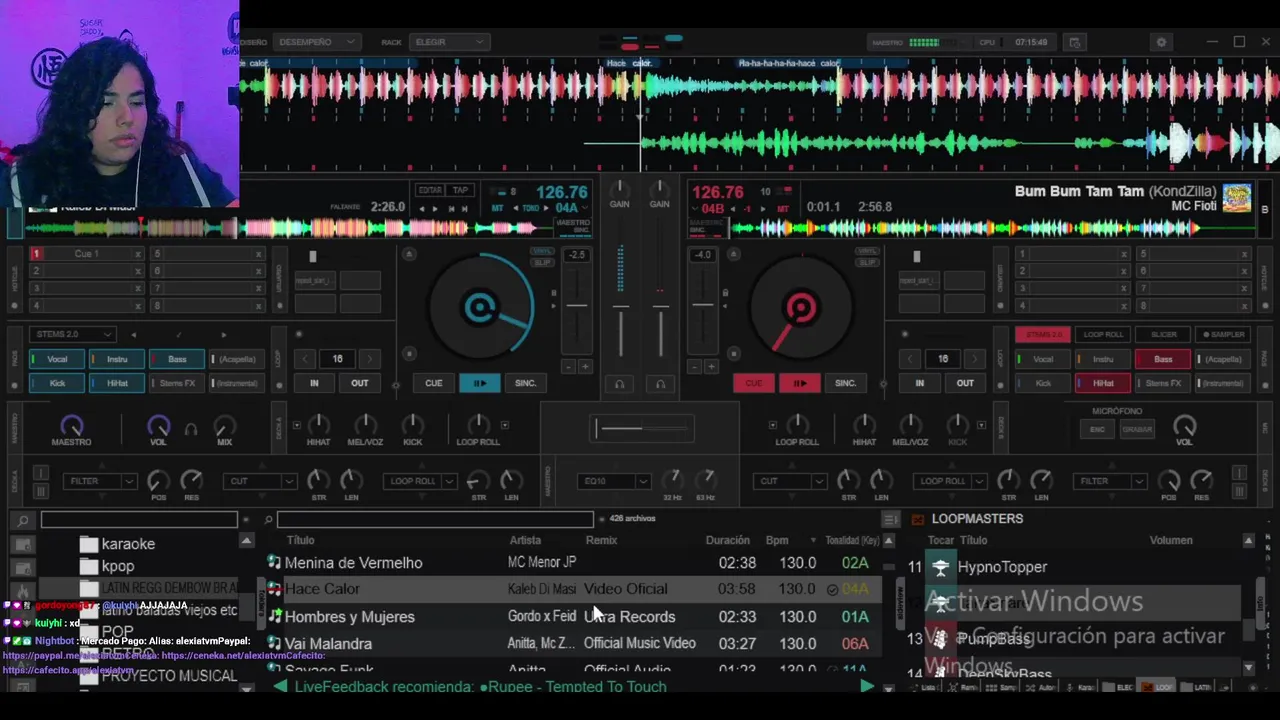Viewport: 1280px width, 720px height.
Task: Toggle left deck headphone cue icon
Action: click(x=619, y=384)
